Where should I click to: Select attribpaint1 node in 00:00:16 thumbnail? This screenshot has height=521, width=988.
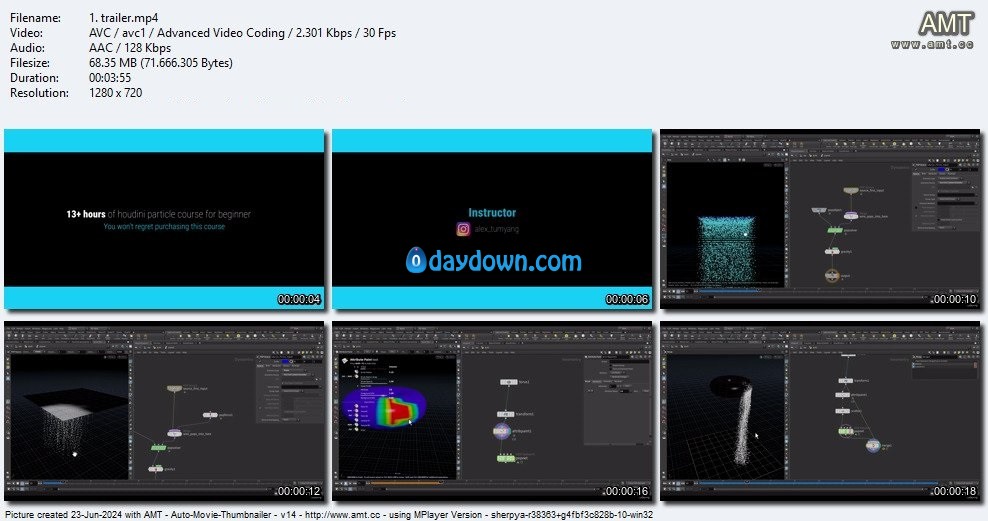pyautogui.click(x=502, y=431)
